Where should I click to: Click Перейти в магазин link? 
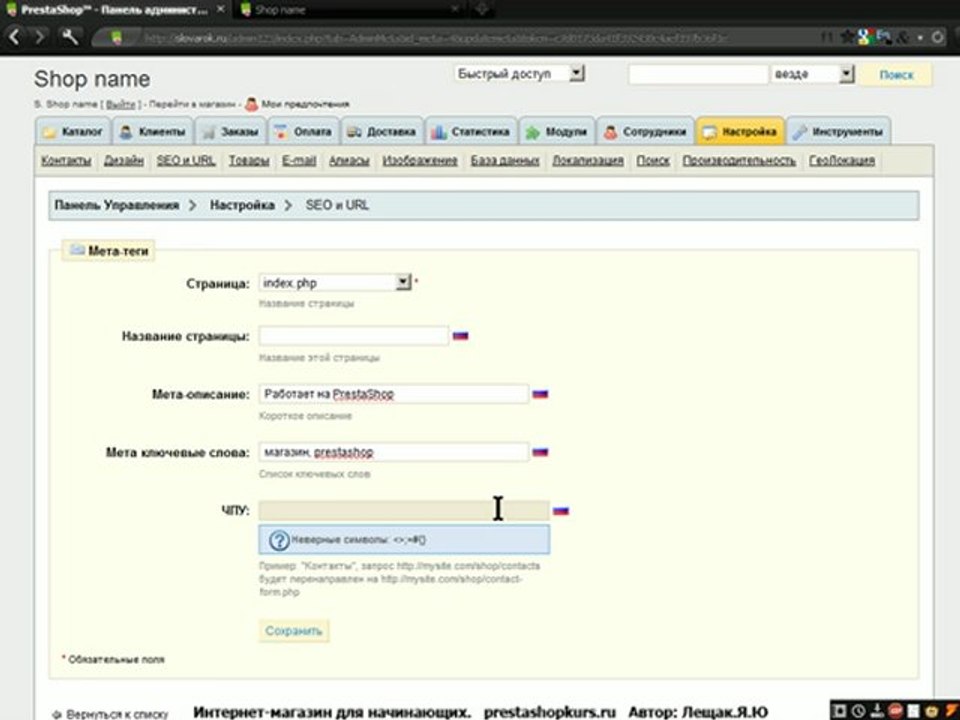tap(192, 104)
